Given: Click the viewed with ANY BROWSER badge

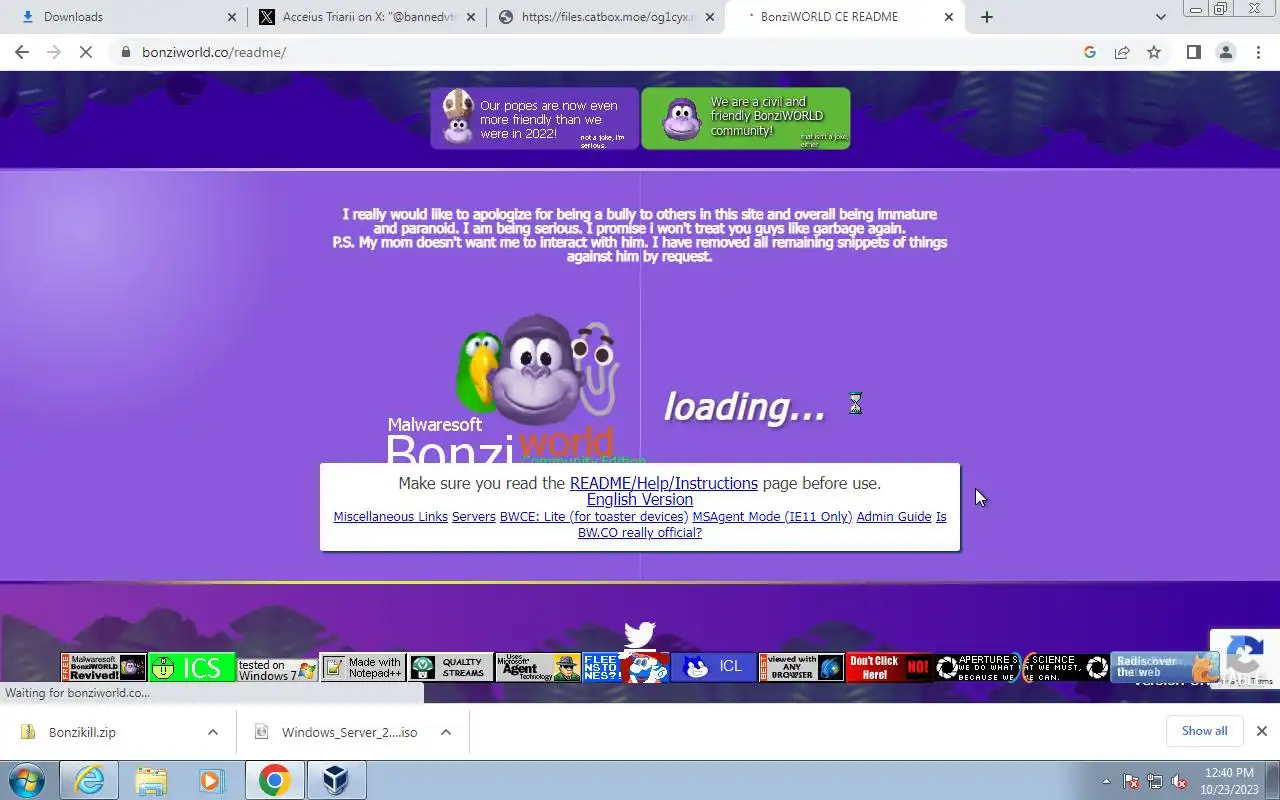Looking at the screenshot, I should click(x=802, y=668).
